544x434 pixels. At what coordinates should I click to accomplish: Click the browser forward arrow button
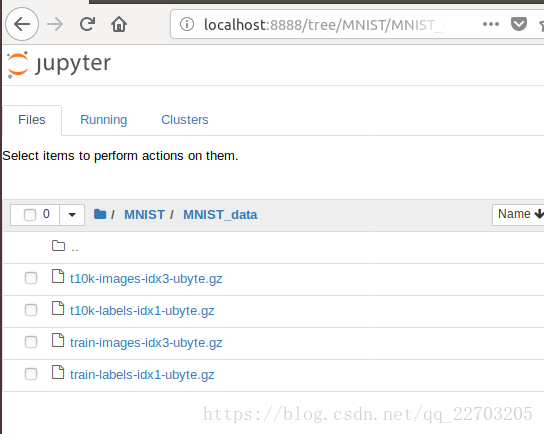55,24
